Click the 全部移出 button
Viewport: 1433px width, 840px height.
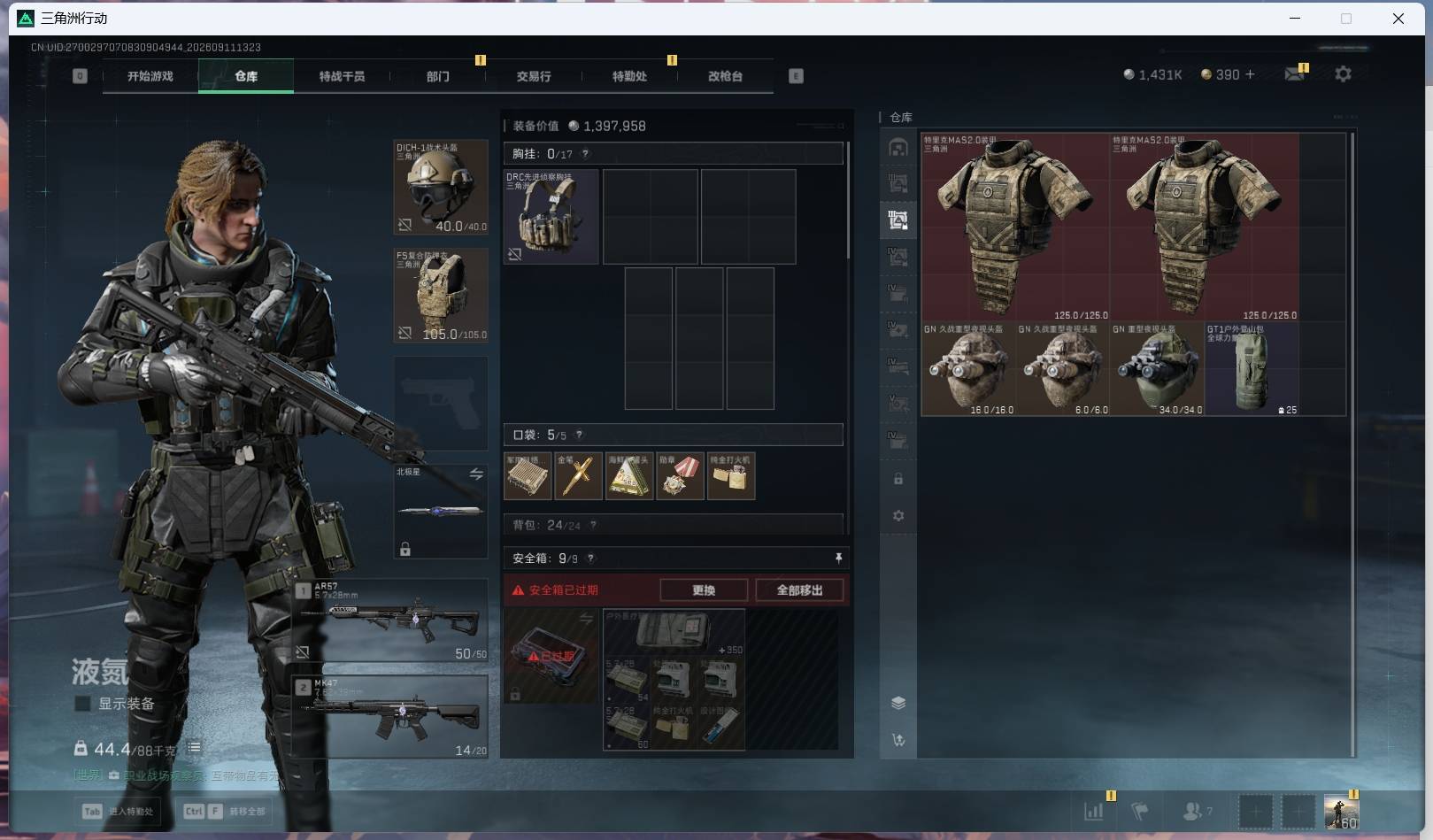(x=799, y=590)
